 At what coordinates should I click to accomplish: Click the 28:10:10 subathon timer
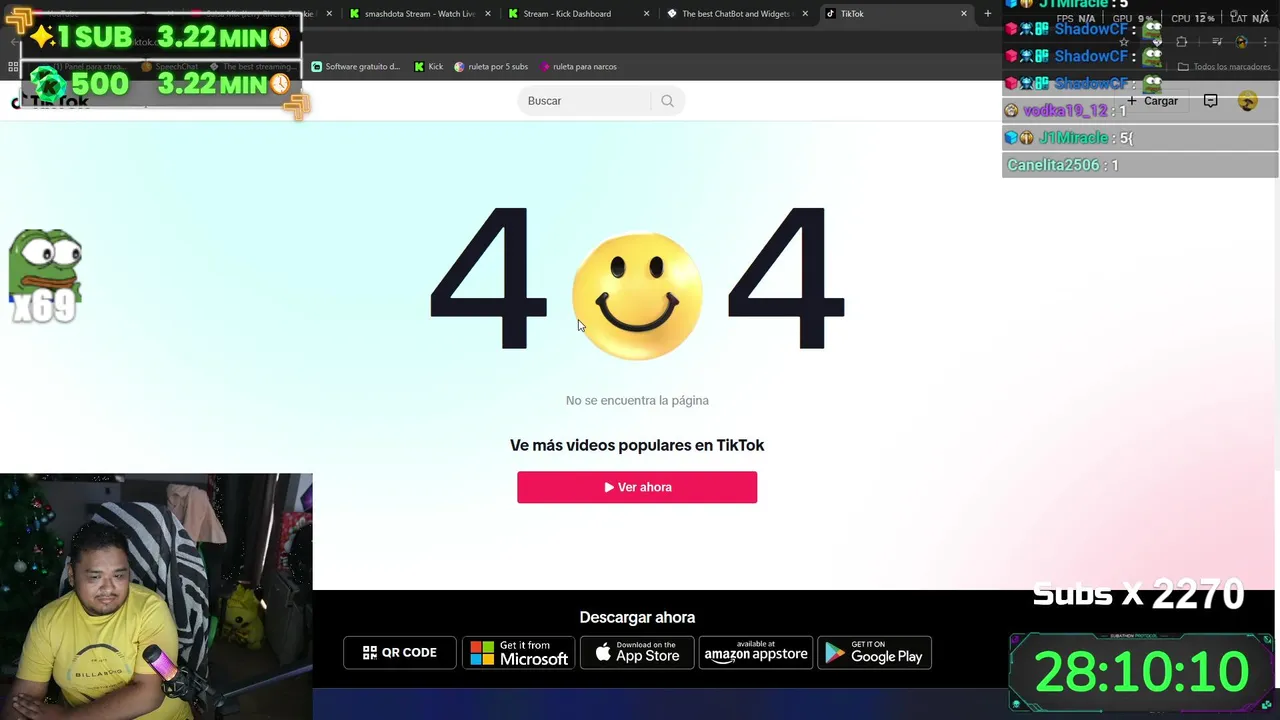click(x=1141, y=672)
